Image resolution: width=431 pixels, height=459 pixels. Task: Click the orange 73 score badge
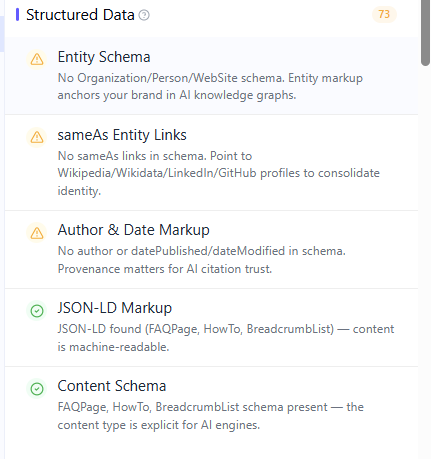click(384, 14)
